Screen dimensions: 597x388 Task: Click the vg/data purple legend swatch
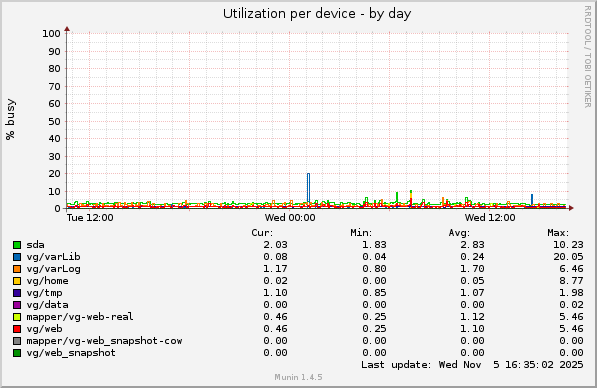pyautogui.click(x=17, y=305)
